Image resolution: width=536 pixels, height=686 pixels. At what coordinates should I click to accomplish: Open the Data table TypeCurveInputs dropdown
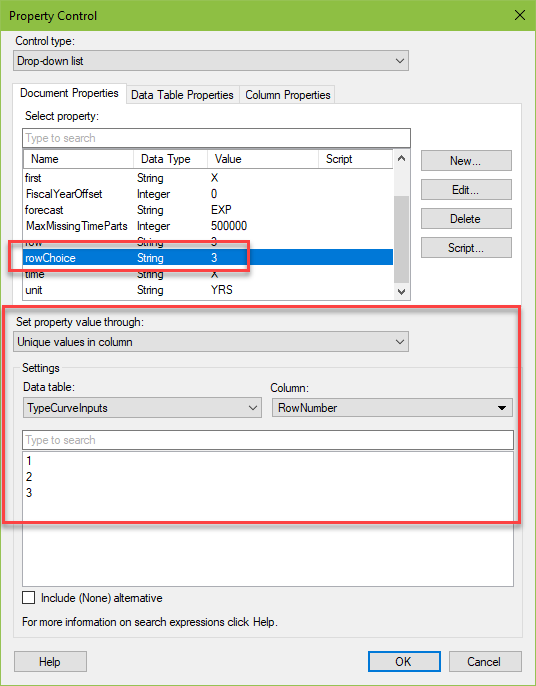point(142,408)
